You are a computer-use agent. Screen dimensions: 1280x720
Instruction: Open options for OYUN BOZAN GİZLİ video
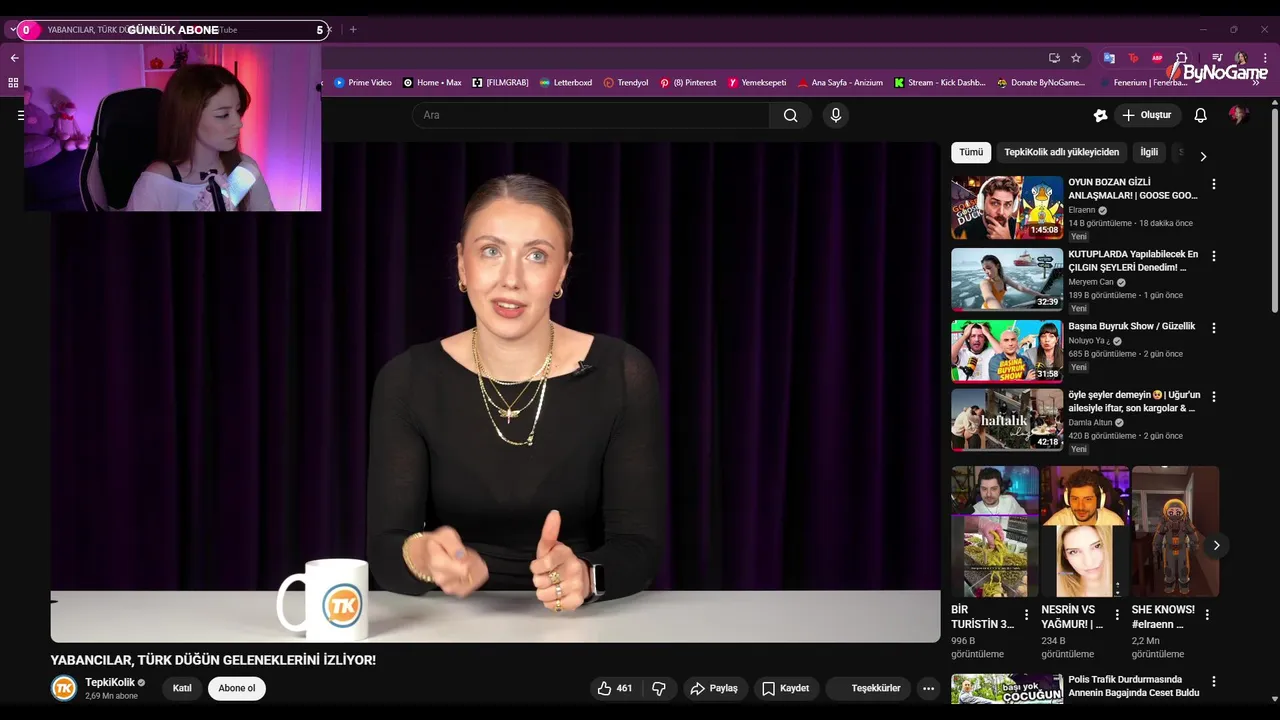tap(1214, 184)
